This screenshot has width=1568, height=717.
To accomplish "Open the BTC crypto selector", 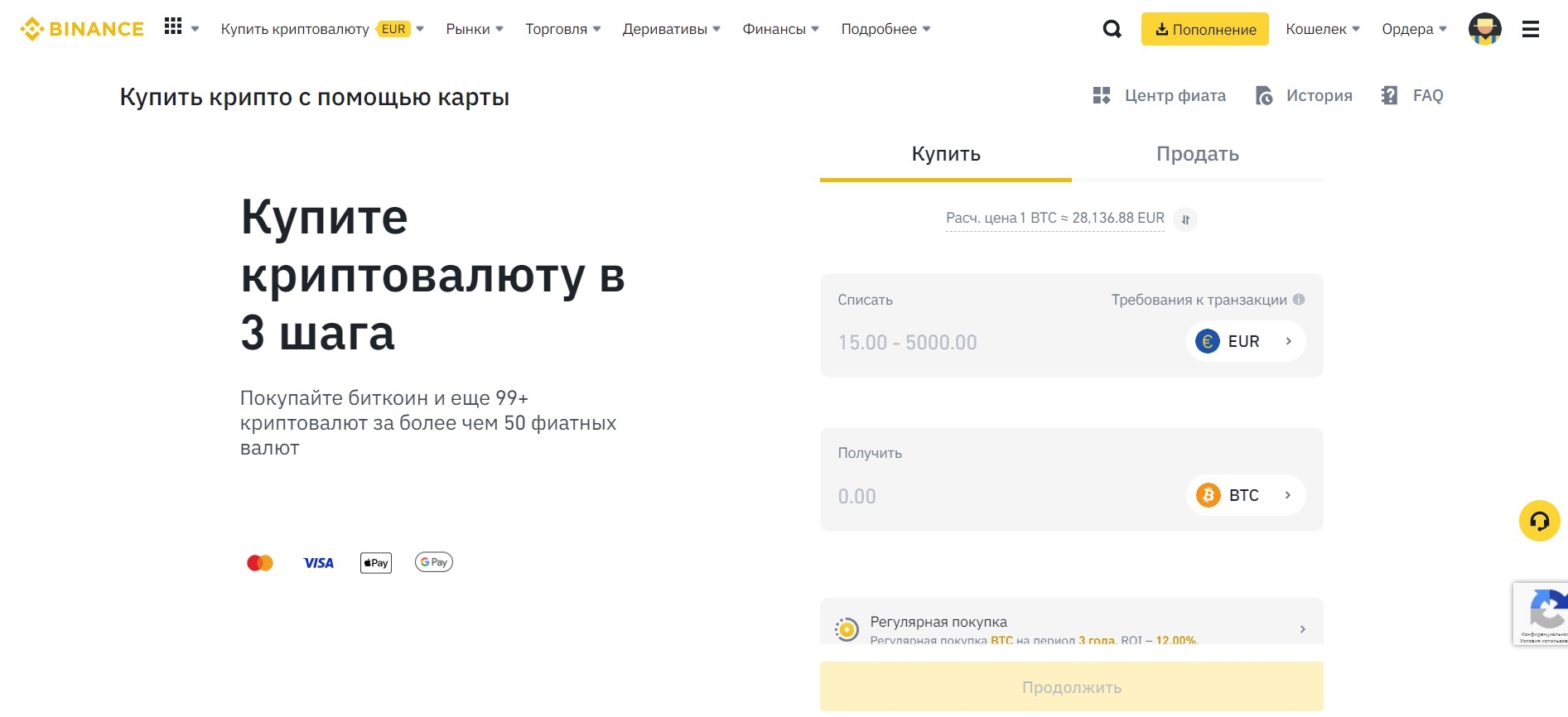I will [x=1246, y=495].
